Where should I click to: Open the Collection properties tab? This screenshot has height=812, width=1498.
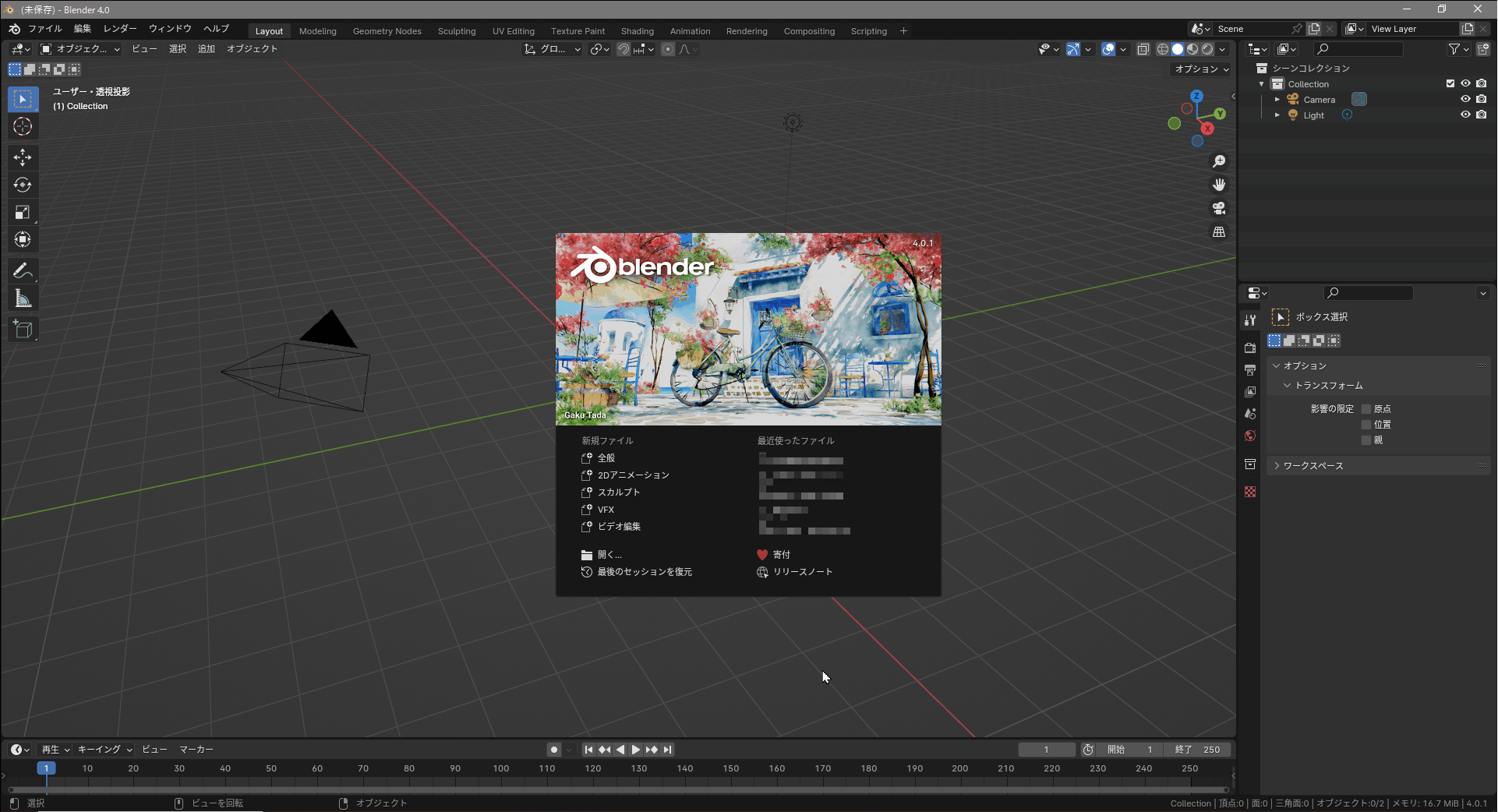tap(1250, 464)
